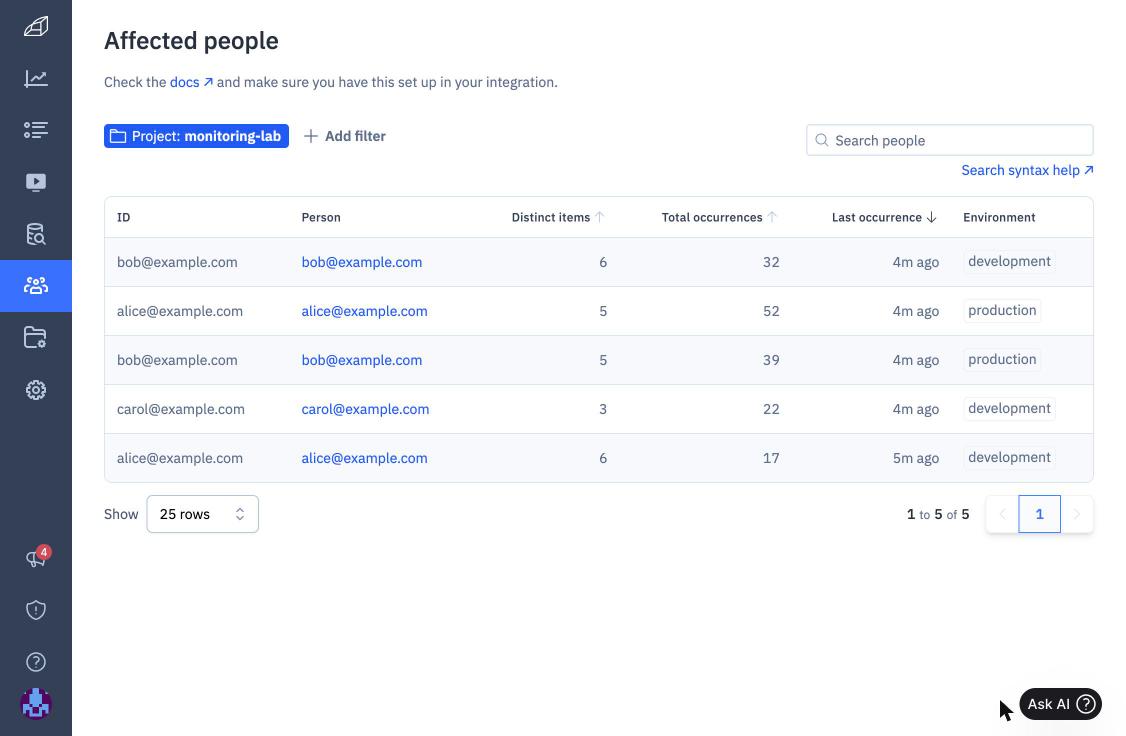Click the Rollbar logo icon in sidebar
The width and height of the screenshot is (1126, 736).
(x=36, y=27)
